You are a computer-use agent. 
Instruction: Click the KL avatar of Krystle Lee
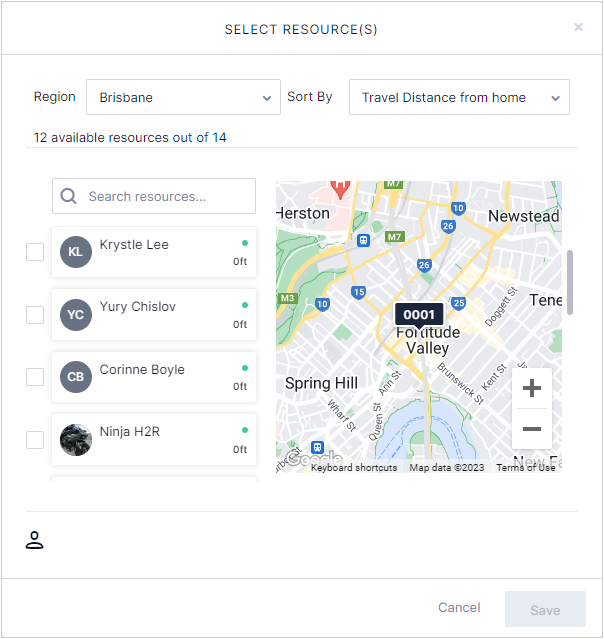pyautogui.click(x=76, y=252)
